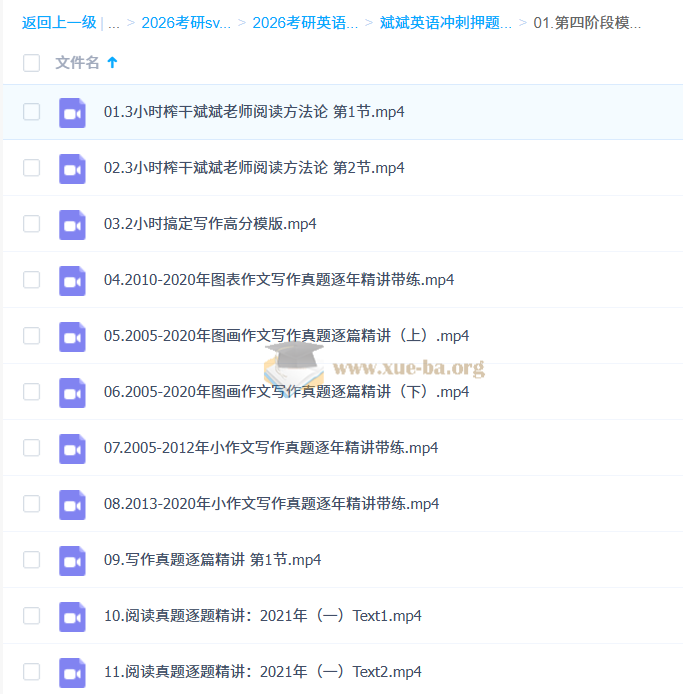The width and height of the screenshot is (683, 694).
Task: Tick checkbox for 08 小作文 2013-2020
Action: (31, 504)
